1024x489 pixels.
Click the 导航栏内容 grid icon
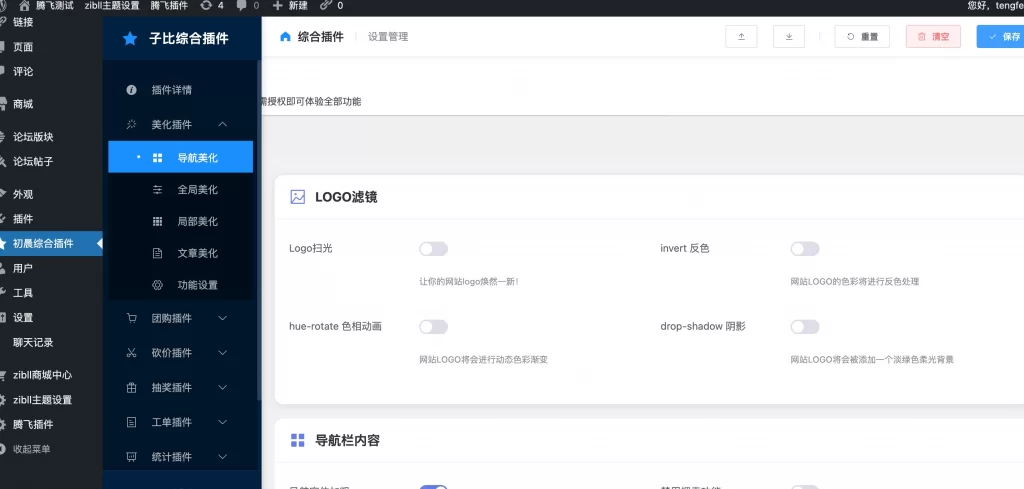point(297,440)
